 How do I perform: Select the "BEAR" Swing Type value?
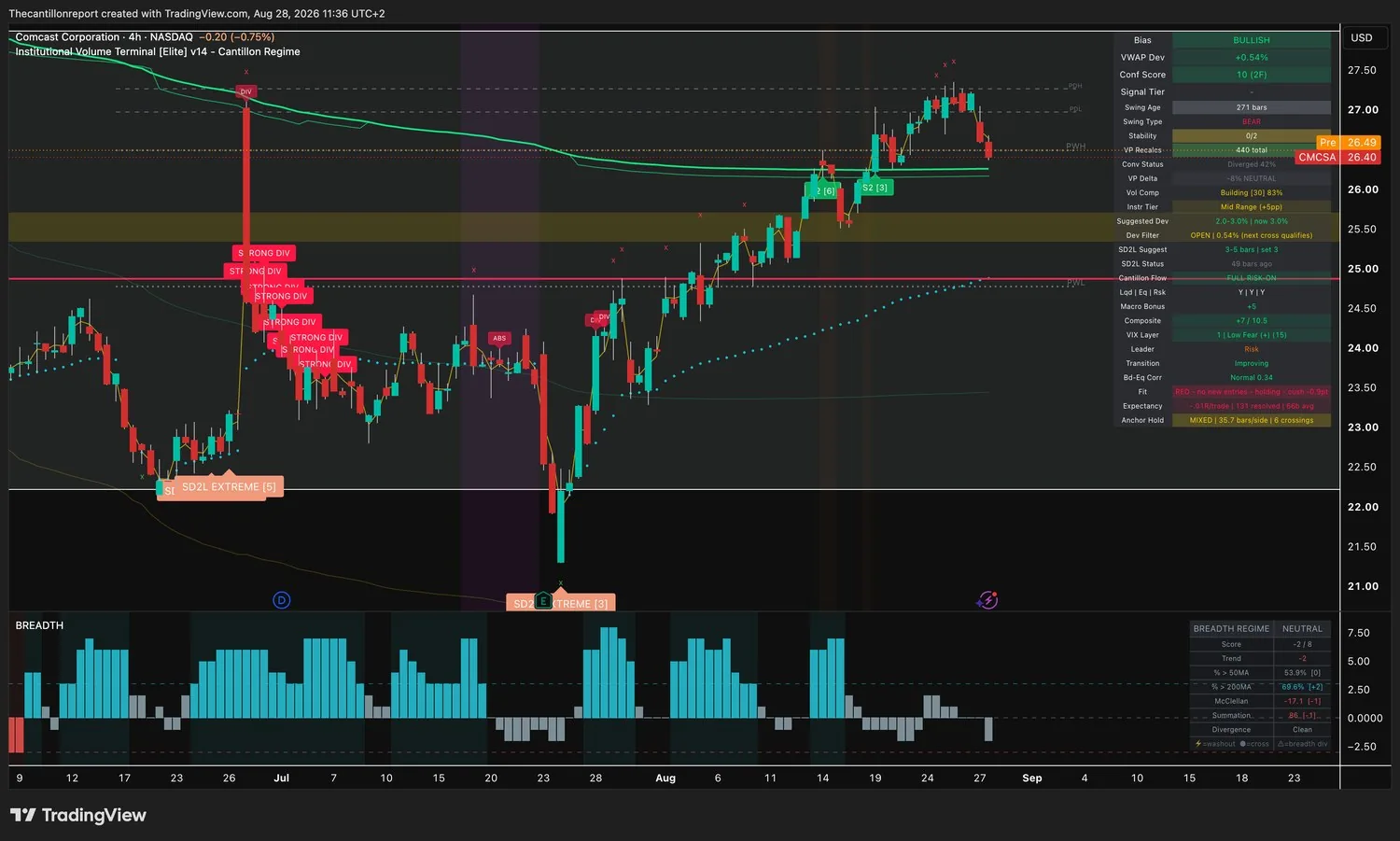coord(1252,121)
